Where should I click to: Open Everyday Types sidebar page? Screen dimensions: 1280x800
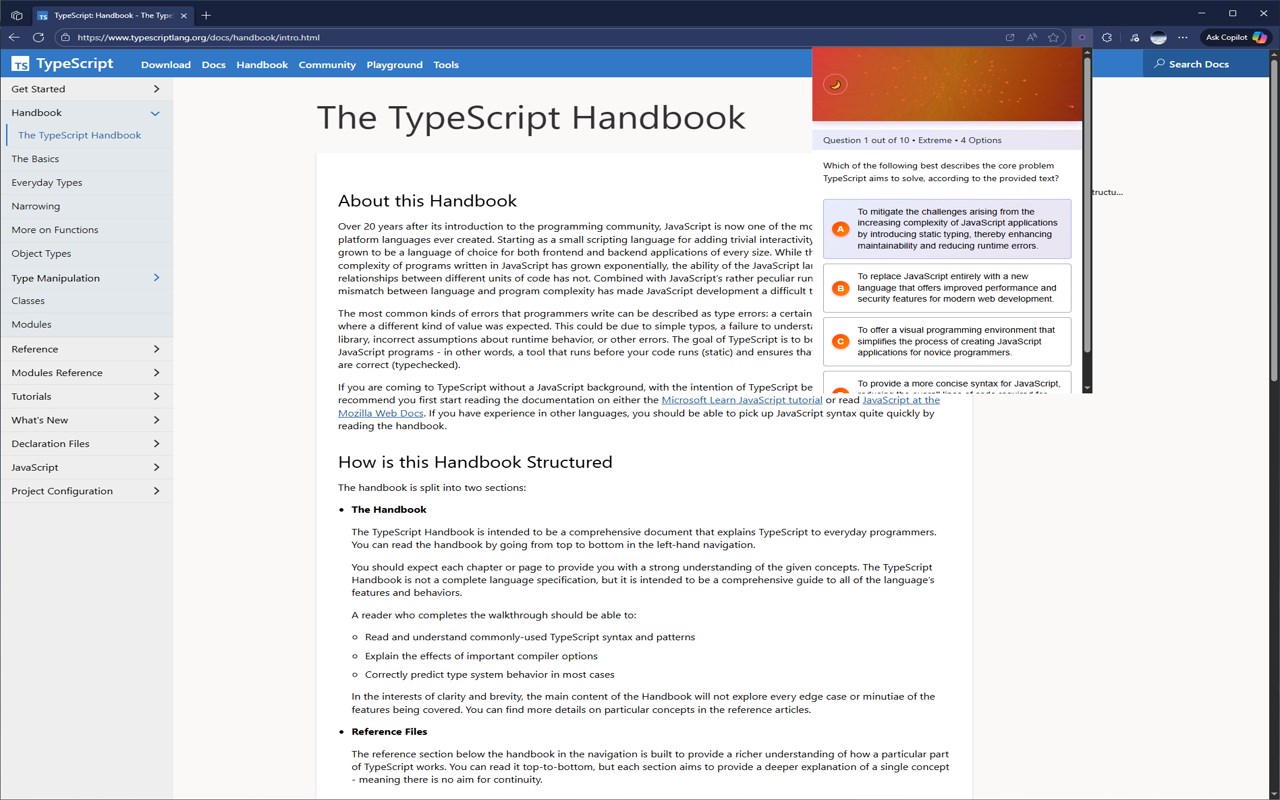click(47, 183)
